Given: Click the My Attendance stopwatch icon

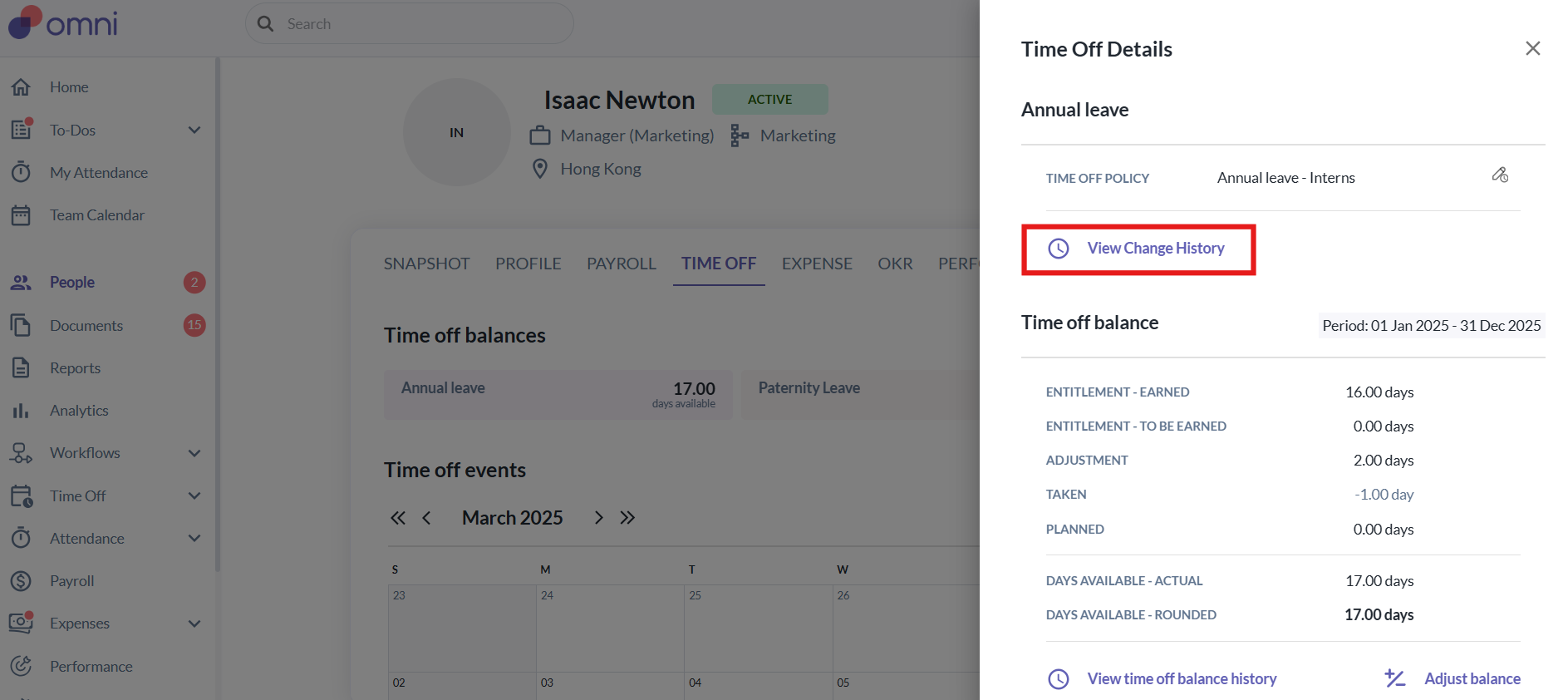Looking at the screenshot, I should pyautogui.click(x=21, y=173).
